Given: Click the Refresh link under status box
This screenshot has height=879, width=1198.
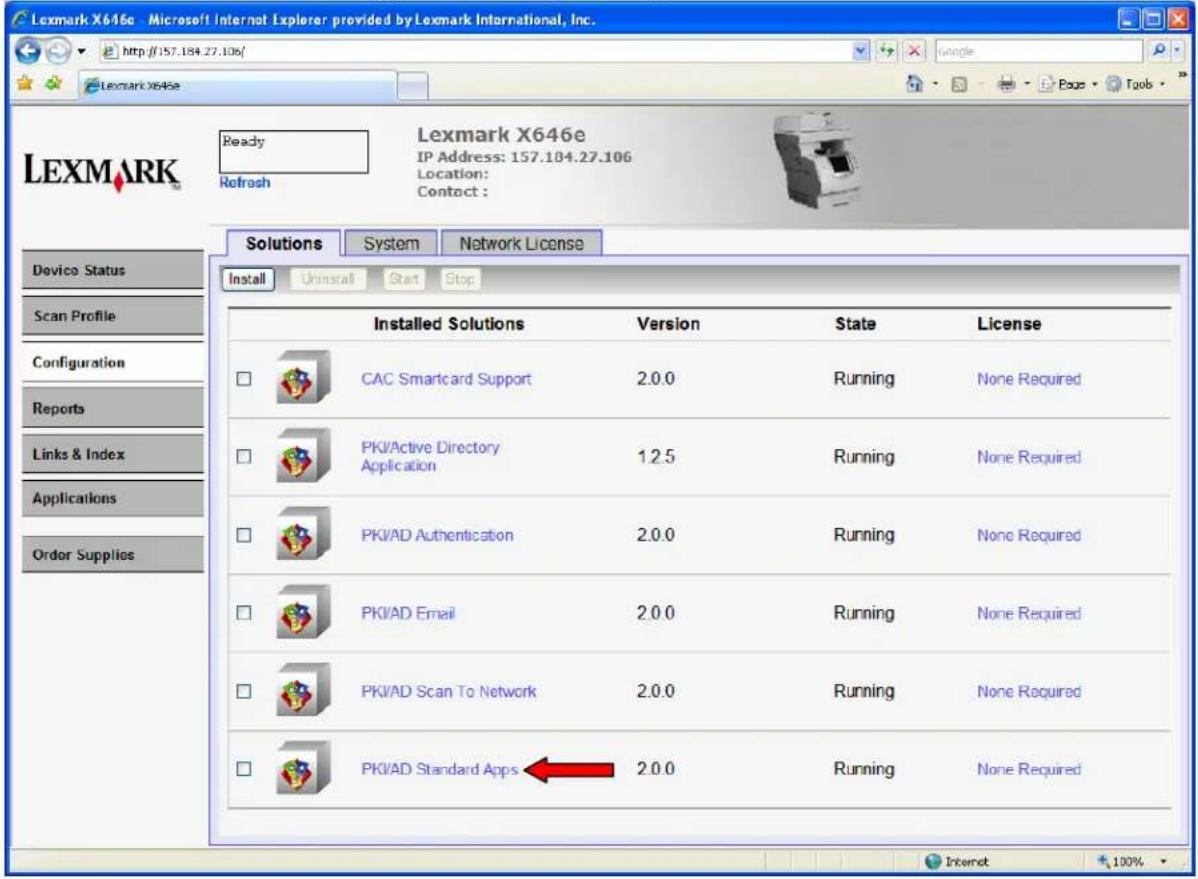Looking at the screenshot, I should tap(244, 183).
